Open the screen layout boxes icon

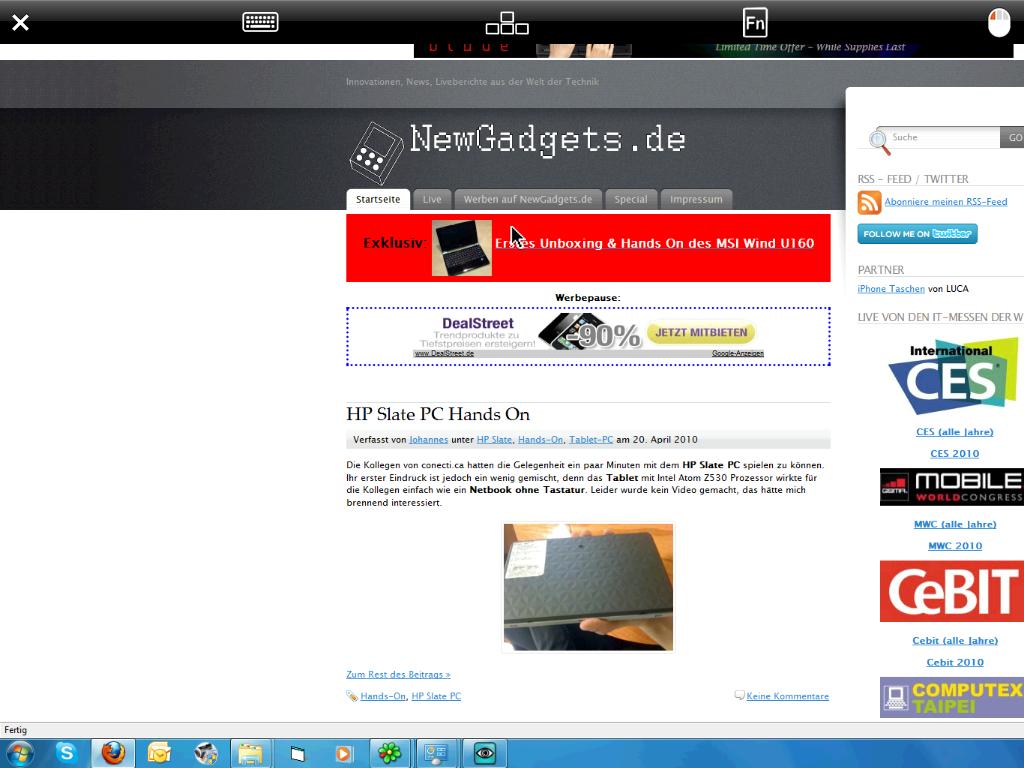[x=507, y=23]
